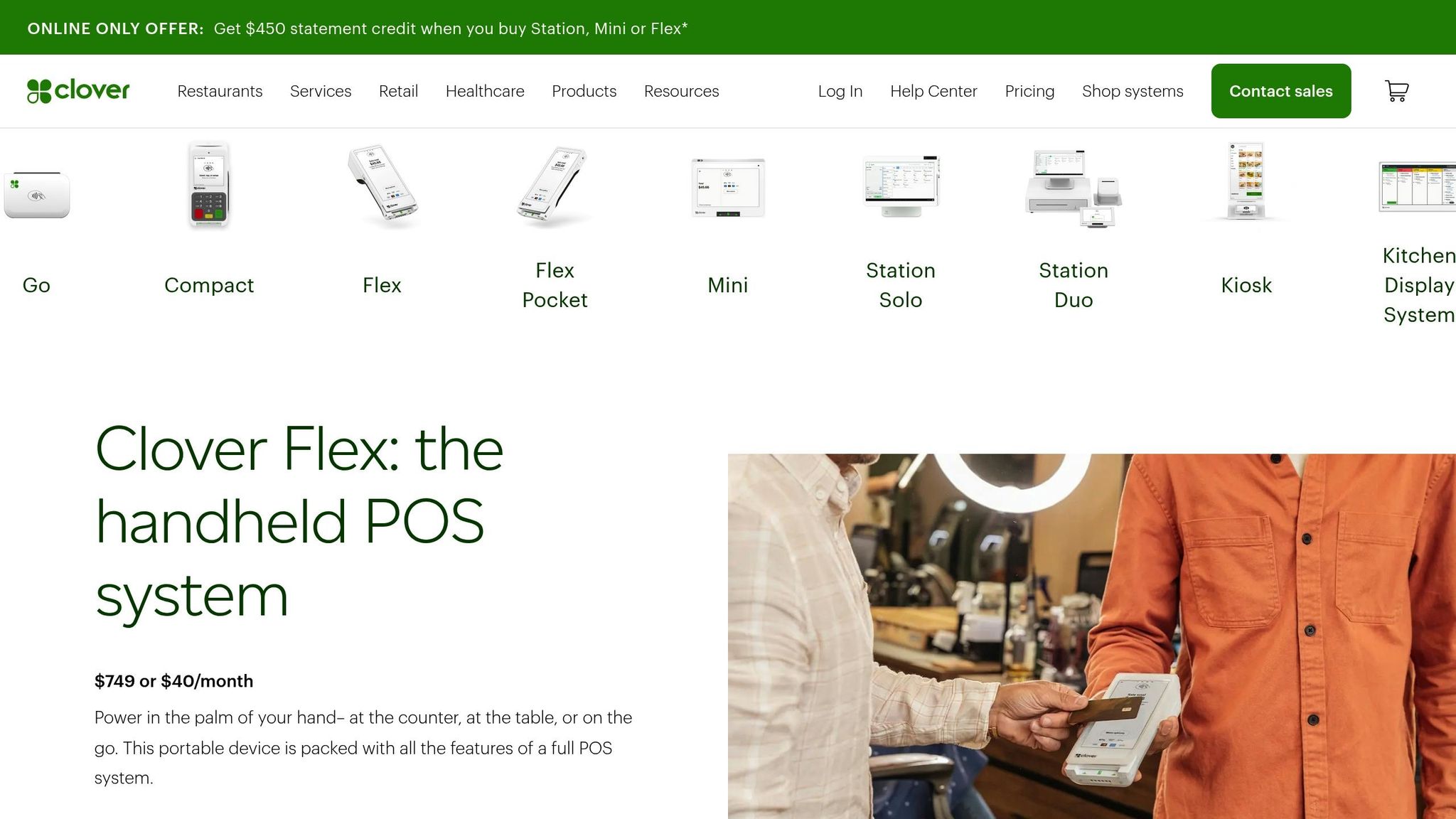1456x819 pixels.
Task: Open the Products navigation menu
Action: [584, 91]
